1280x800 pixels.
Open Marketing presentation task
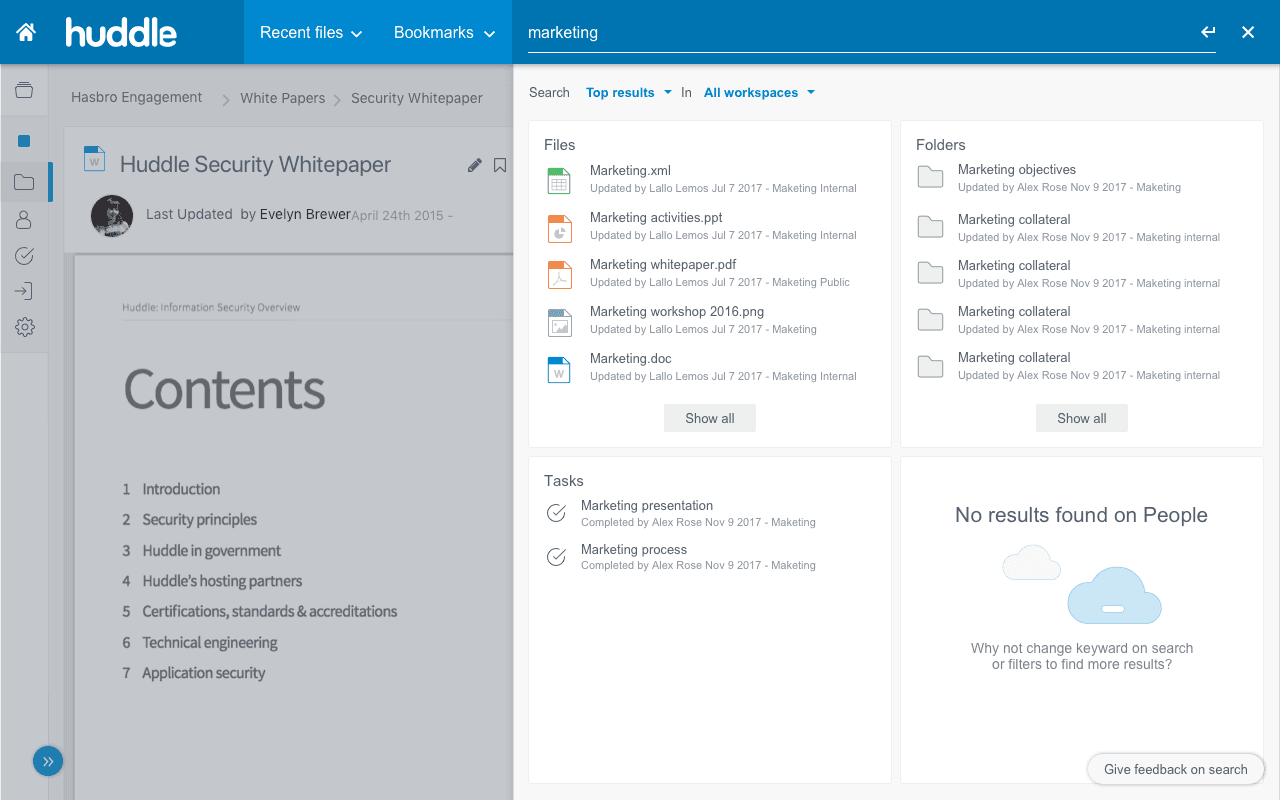pyautogui.click(x=647, y=505)
